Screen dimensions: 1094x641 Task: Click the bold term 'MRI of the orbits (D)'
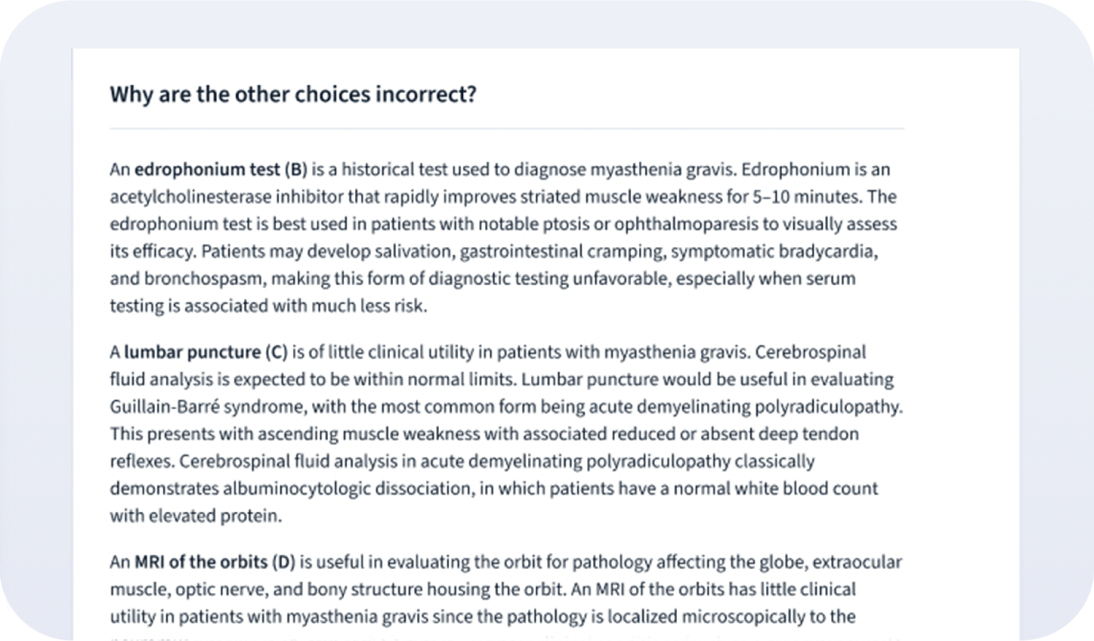coord(214,561)
